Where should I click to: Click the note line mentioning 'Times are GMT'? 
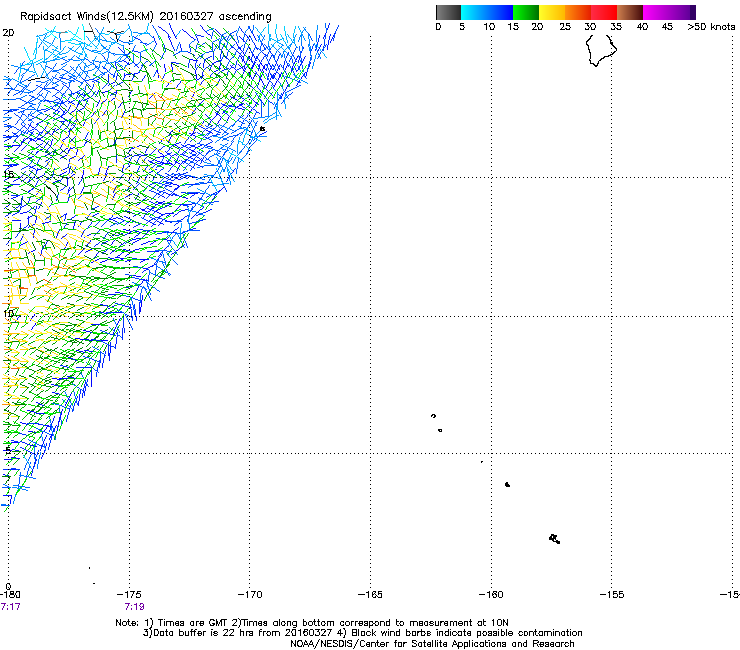pyautogui.click(x=311, y=623)
